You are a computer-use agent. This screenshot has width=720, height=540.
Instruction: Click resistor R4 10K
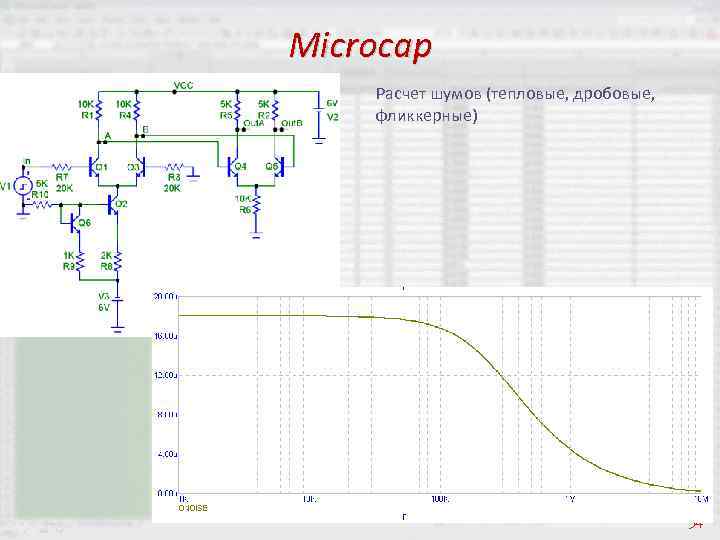coord(136,109)
